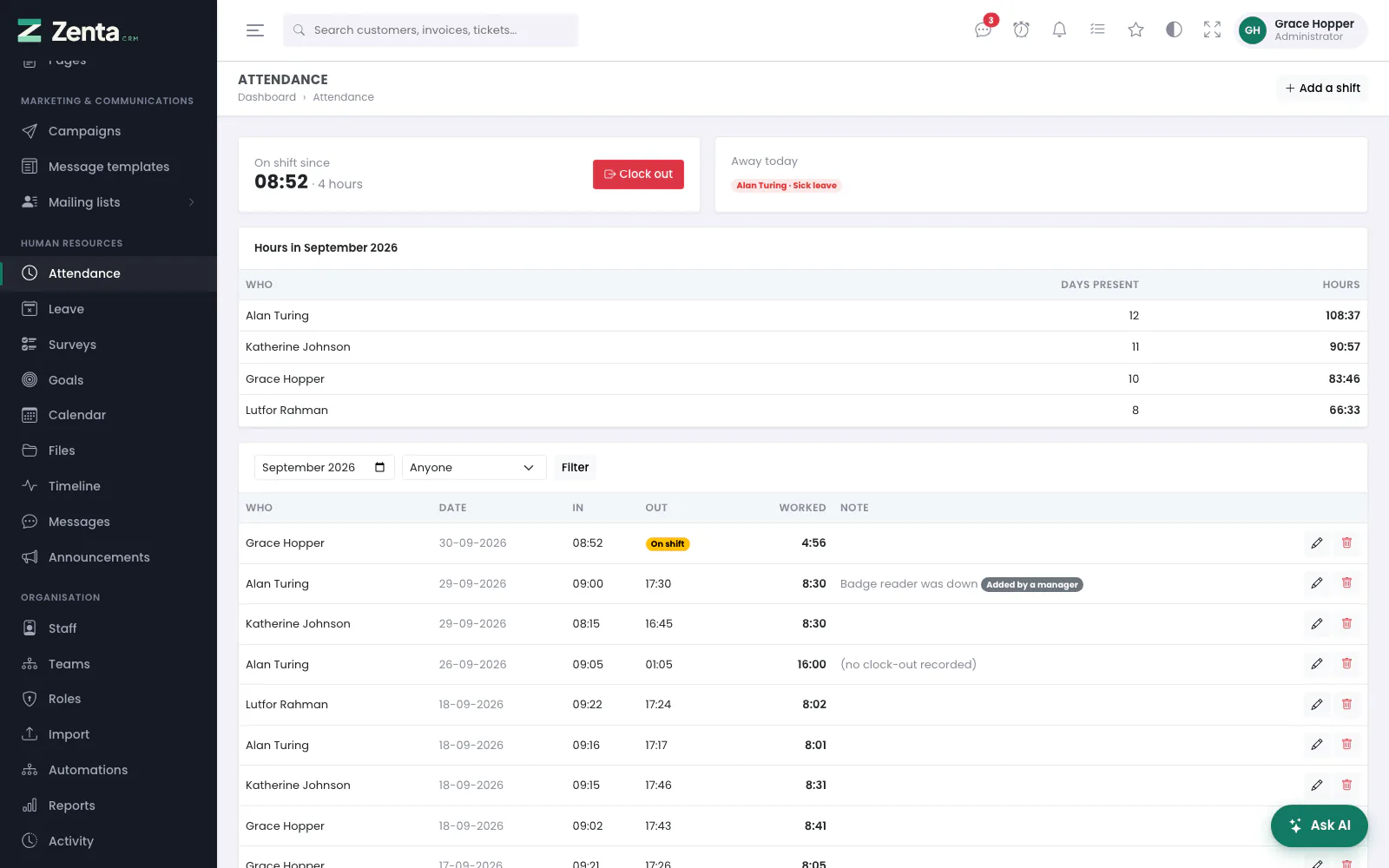Delete Katherine Johnson 29-09-2026 shift
This screenshot has height=868, width=1389.
tap(1347, 624)
